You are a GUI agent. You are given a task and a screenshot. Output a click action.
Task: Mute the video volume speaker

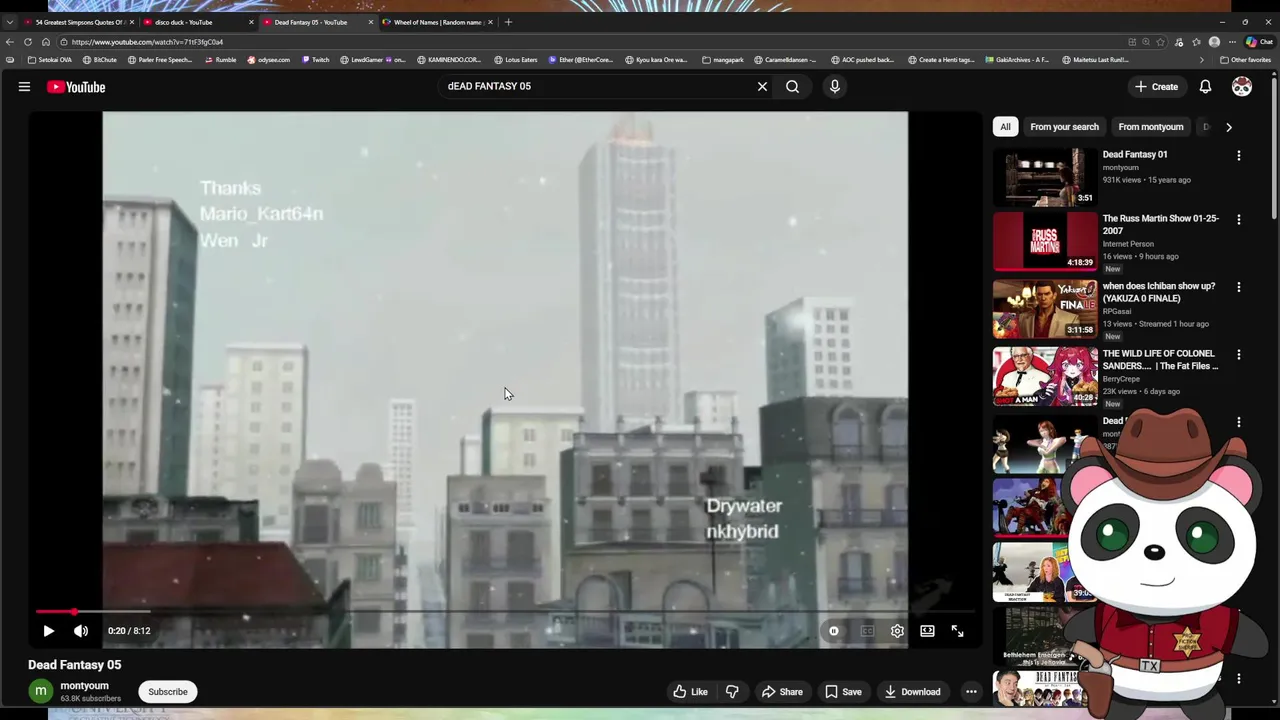81,631
